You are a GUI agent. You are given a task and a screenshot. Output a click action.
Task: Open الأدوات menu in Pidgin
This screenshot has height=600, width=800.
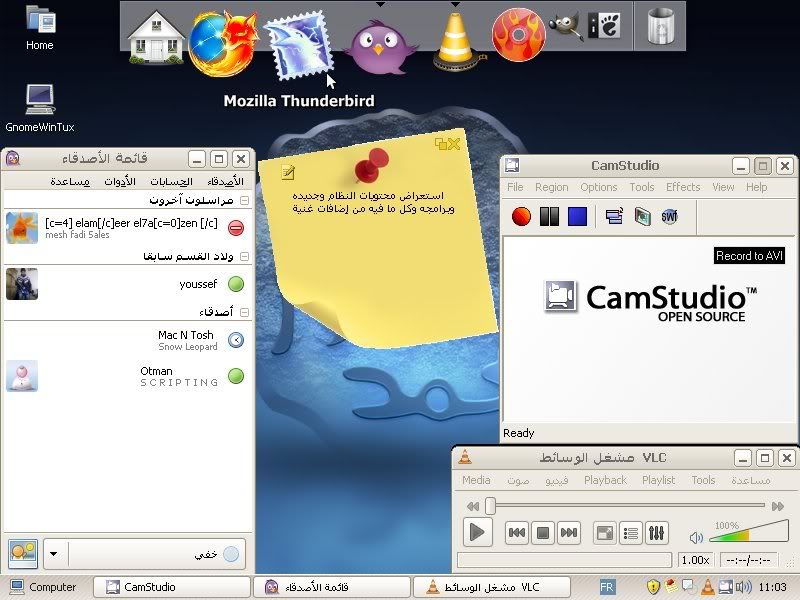click(120, 181)
